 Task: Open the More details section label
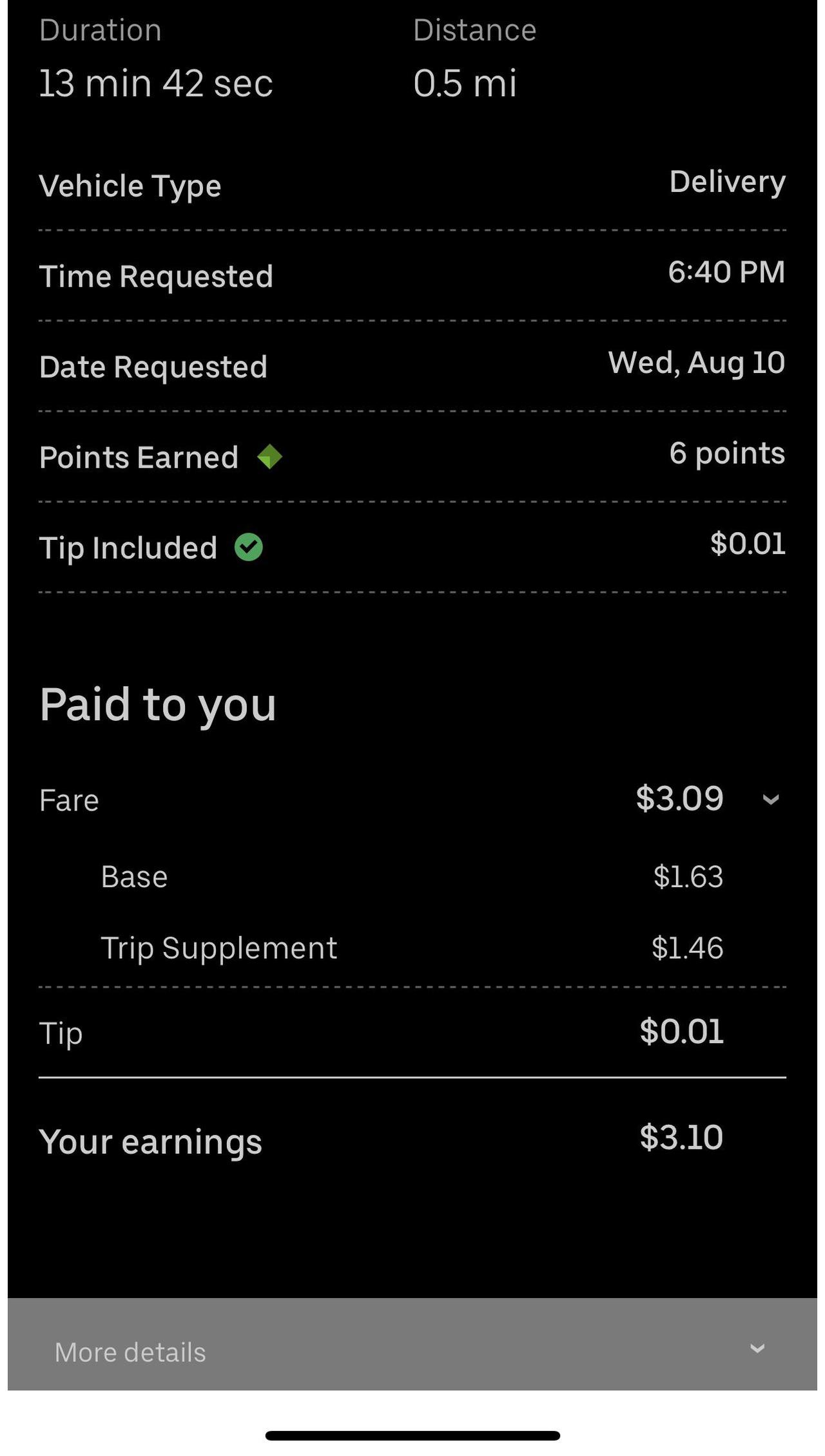click(130, 1352)
